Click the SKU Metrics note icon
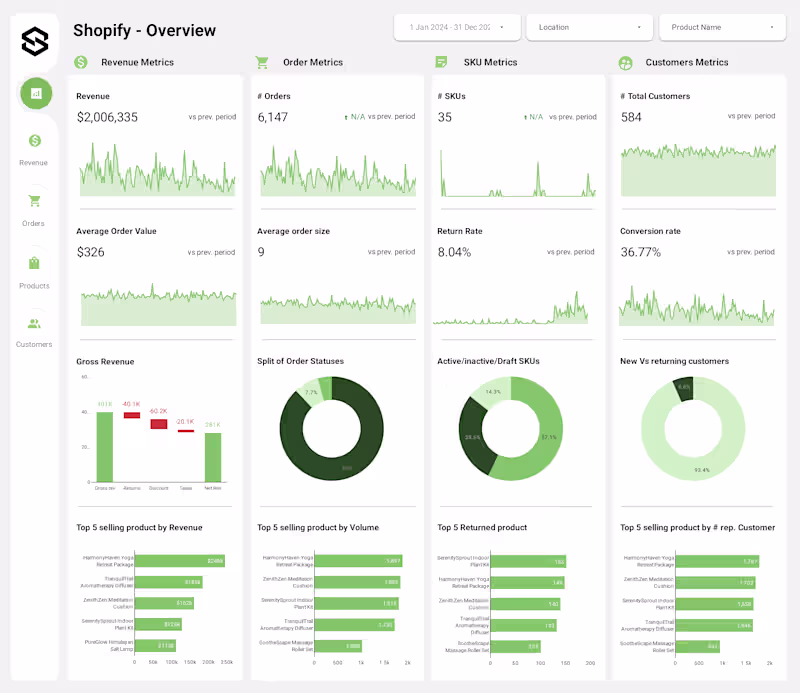800x693 pixels. (441, 62)
